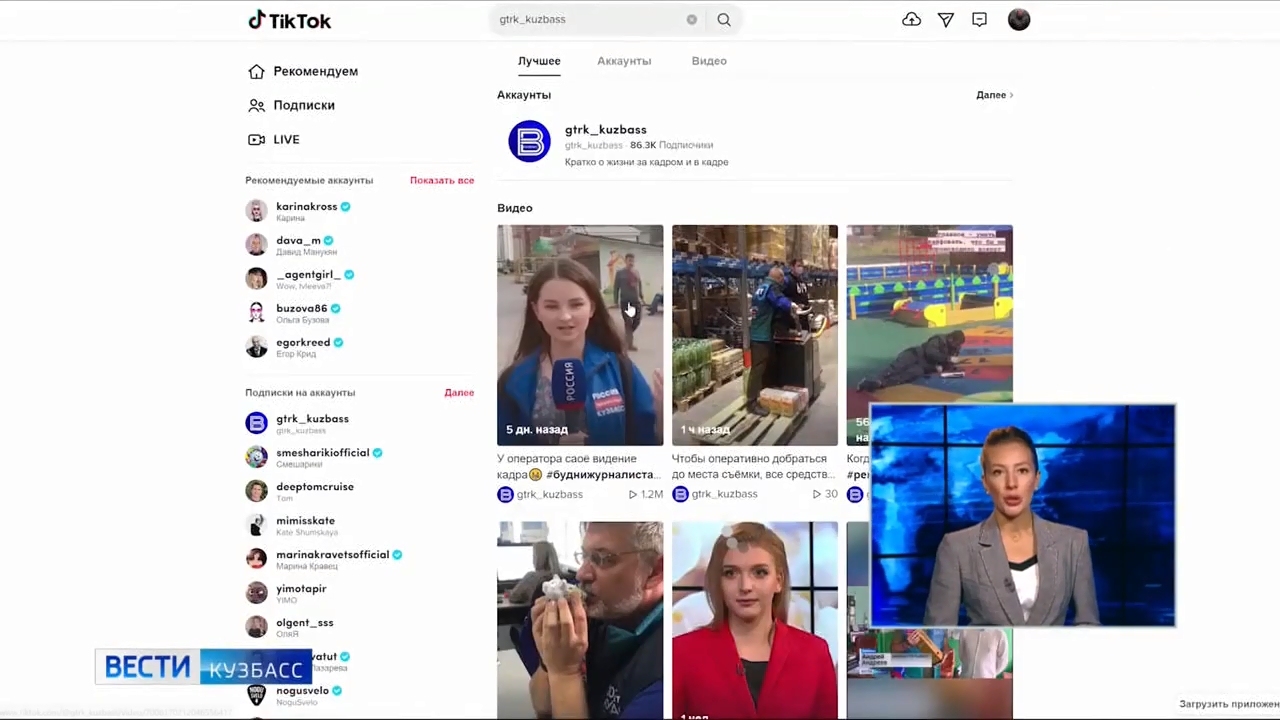Open the profile avatar menu
Viewport: 1280px width, 720px height.
click(x=1018, y=20)
